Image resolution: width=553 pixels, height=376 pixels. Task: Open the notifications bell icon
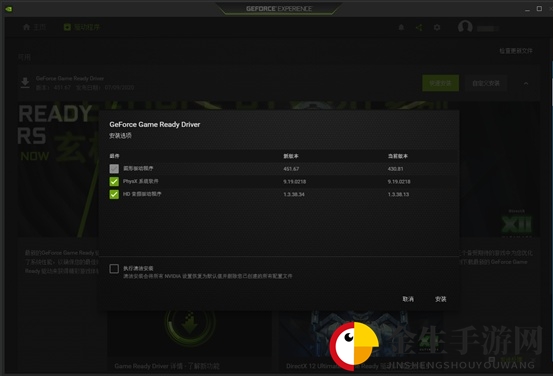(401, 27)
